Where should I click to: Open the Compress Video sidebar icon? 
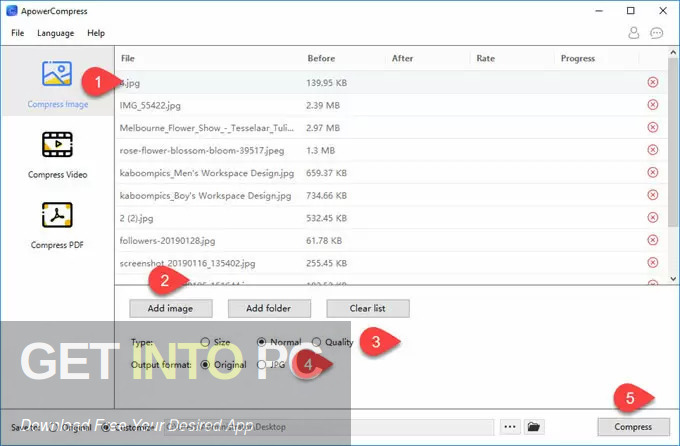coord(57,144)
